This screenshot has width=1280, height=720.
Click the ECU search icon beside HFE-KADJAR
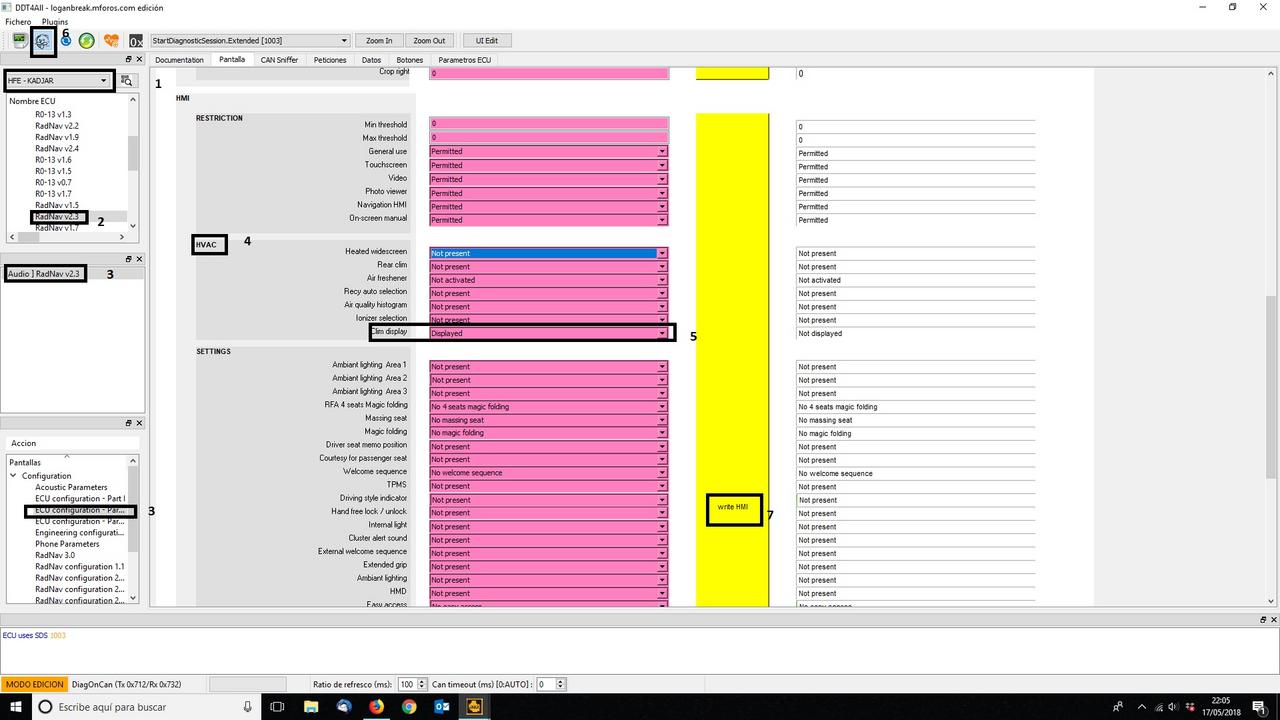(126, 80)
